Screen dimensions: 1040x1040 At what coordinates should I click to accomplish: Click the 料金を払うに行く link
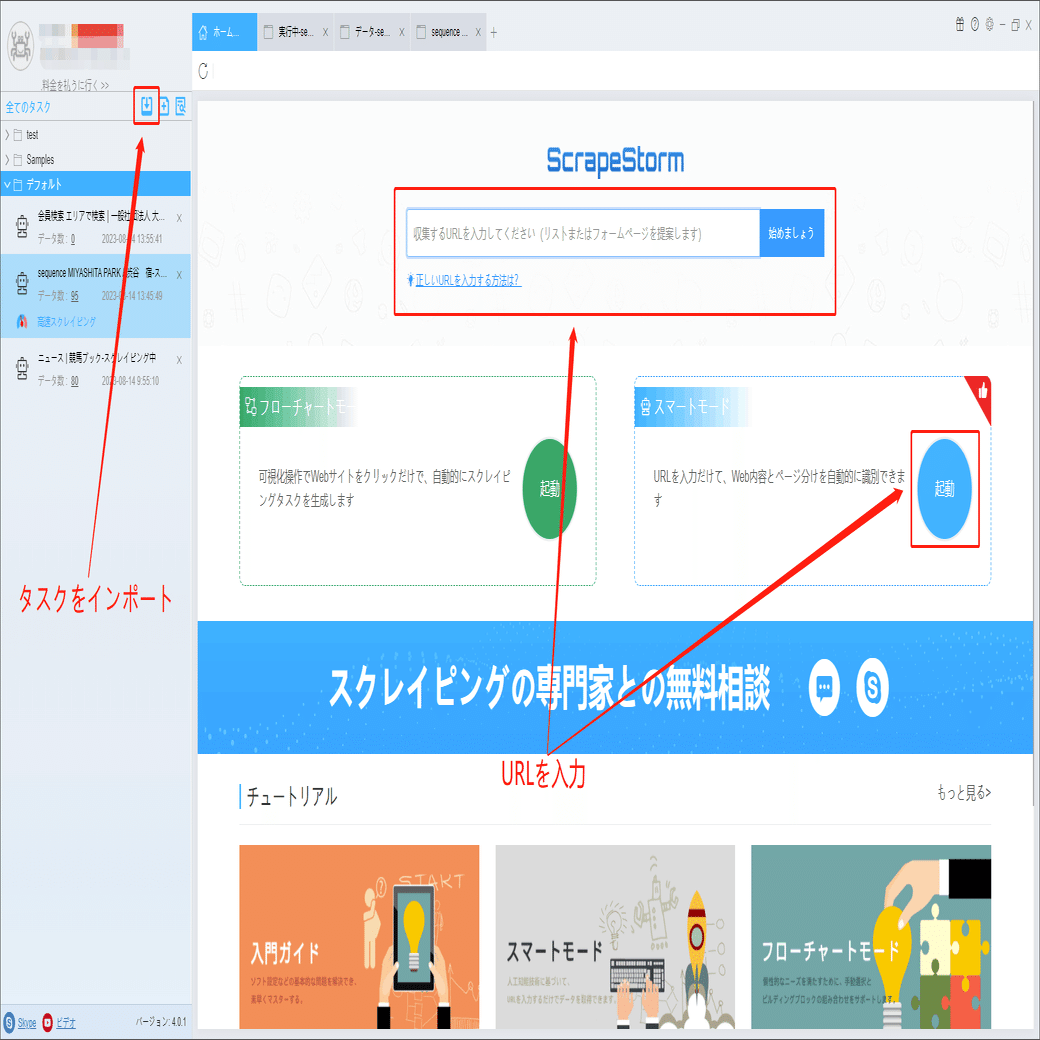[75, 85]
